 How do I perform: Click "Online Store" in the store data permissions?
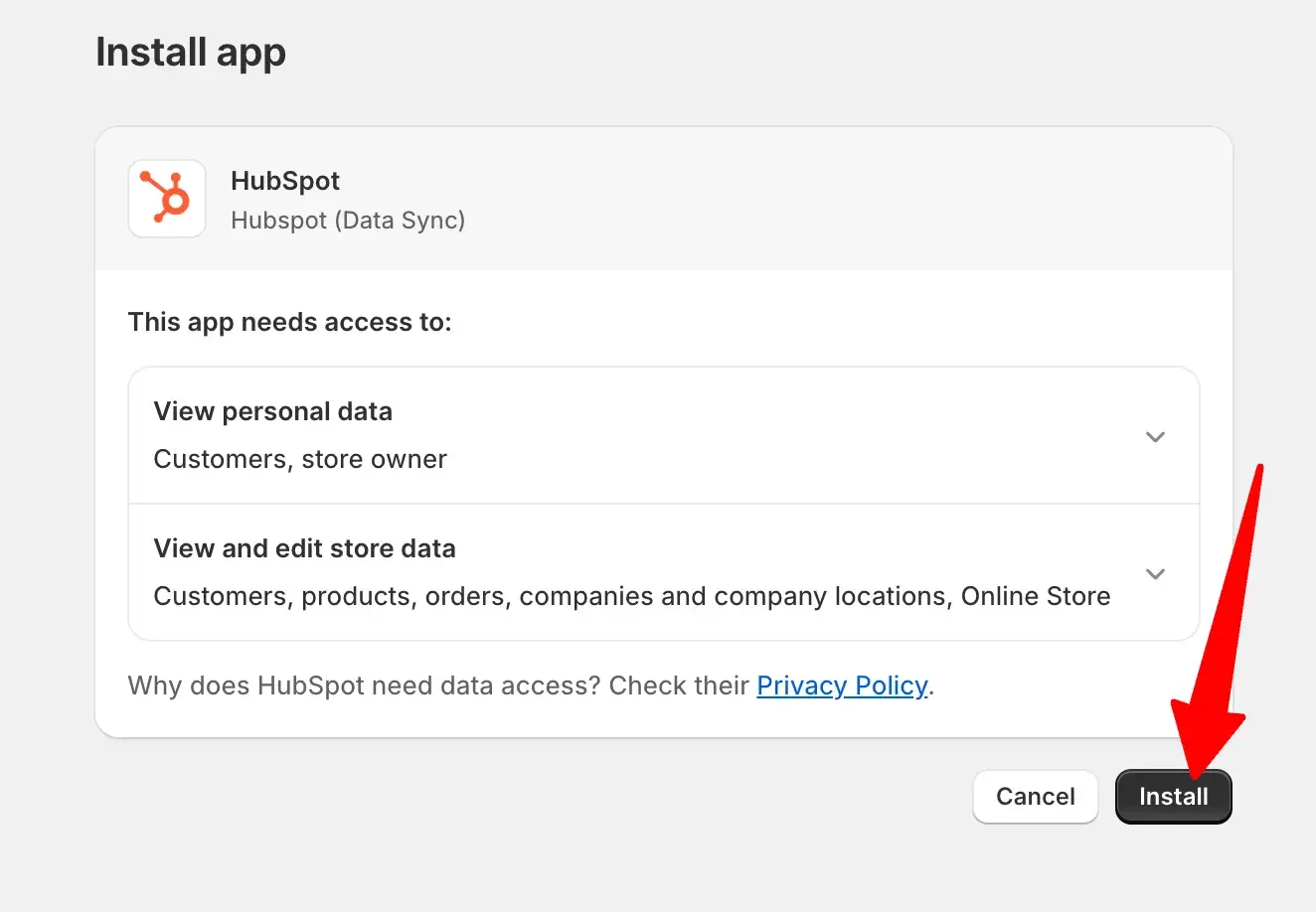1036,596
